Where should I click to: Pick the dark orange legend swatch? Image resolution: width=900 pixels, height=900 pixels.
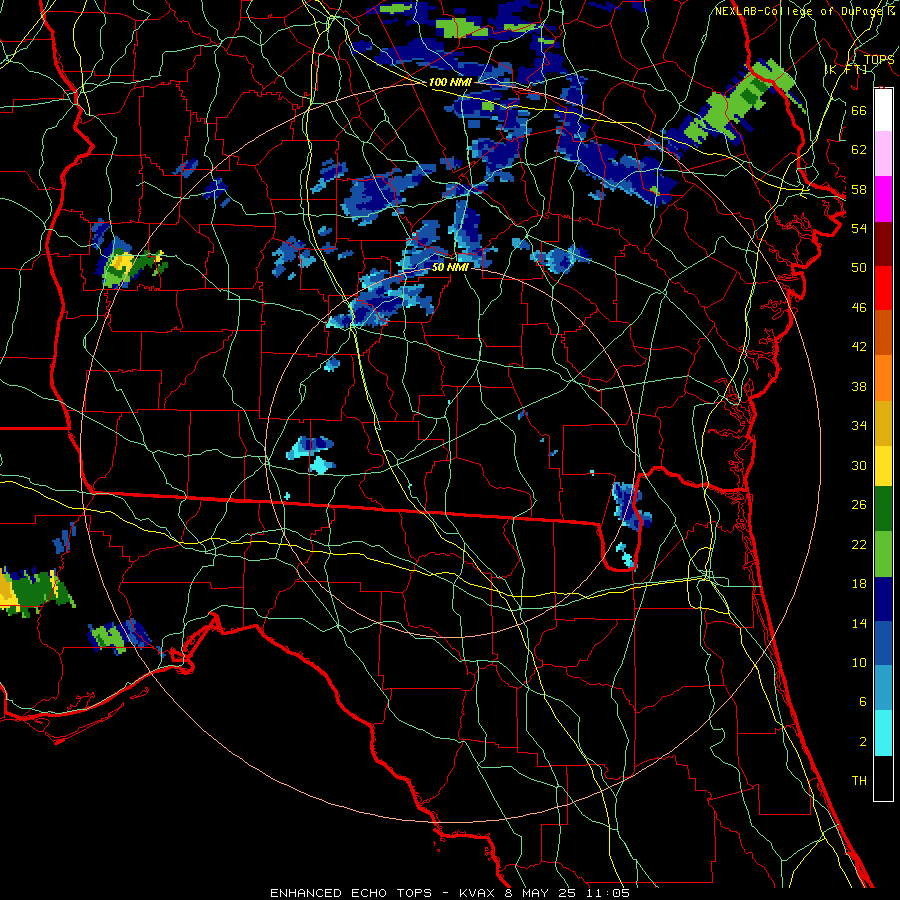pos(883,333)
